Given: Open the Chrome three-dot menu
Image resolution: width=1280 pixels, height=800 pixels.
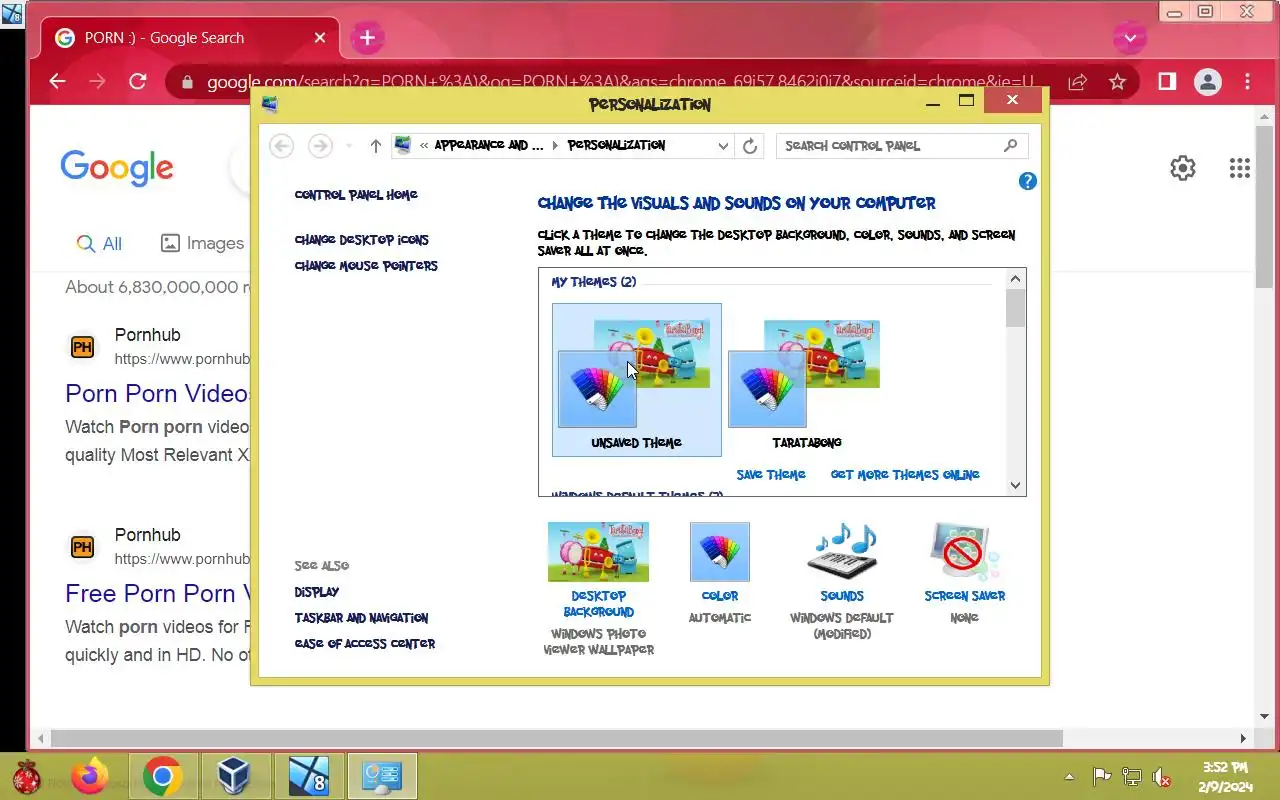Looking at the screenshot, I should (1247, 82).
